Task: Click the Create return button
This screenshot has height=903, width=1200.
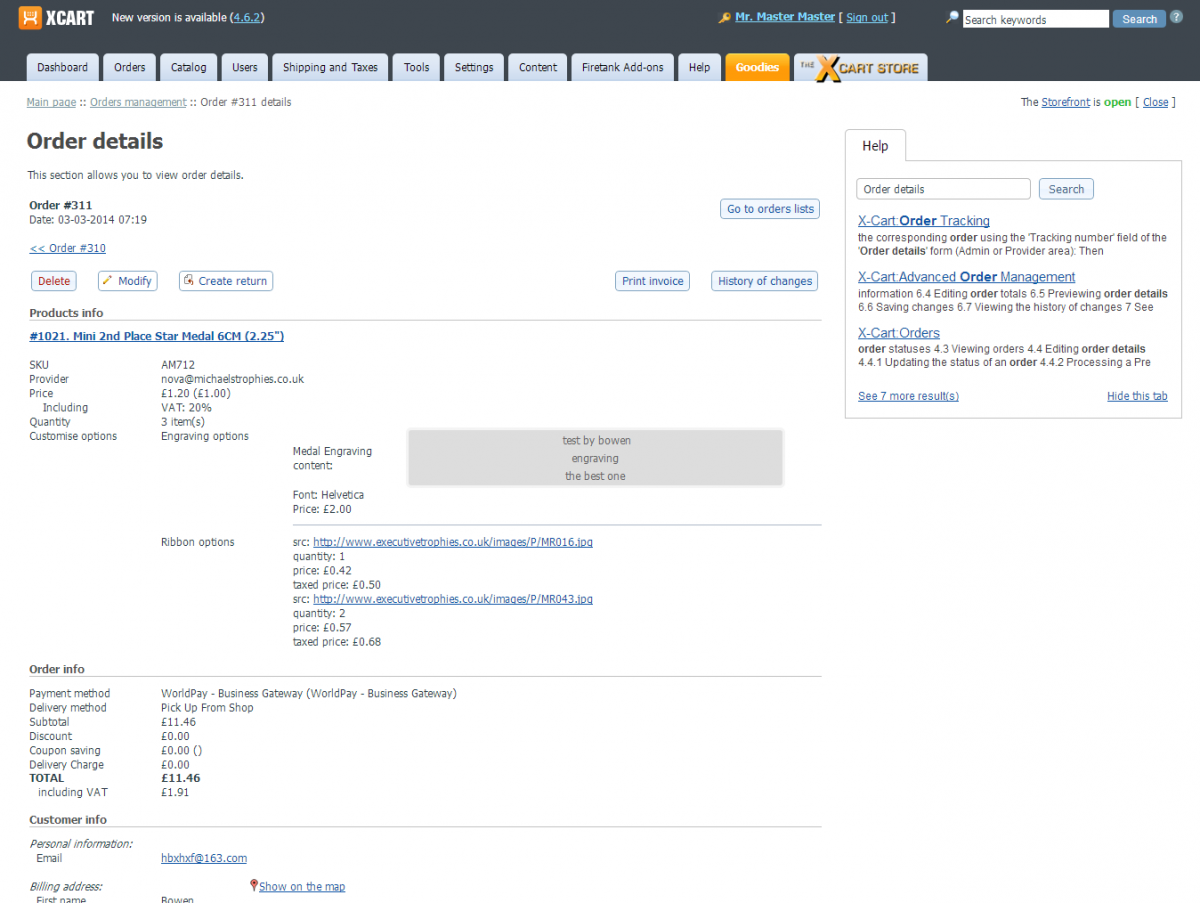Action: click(x=225, y=281)
